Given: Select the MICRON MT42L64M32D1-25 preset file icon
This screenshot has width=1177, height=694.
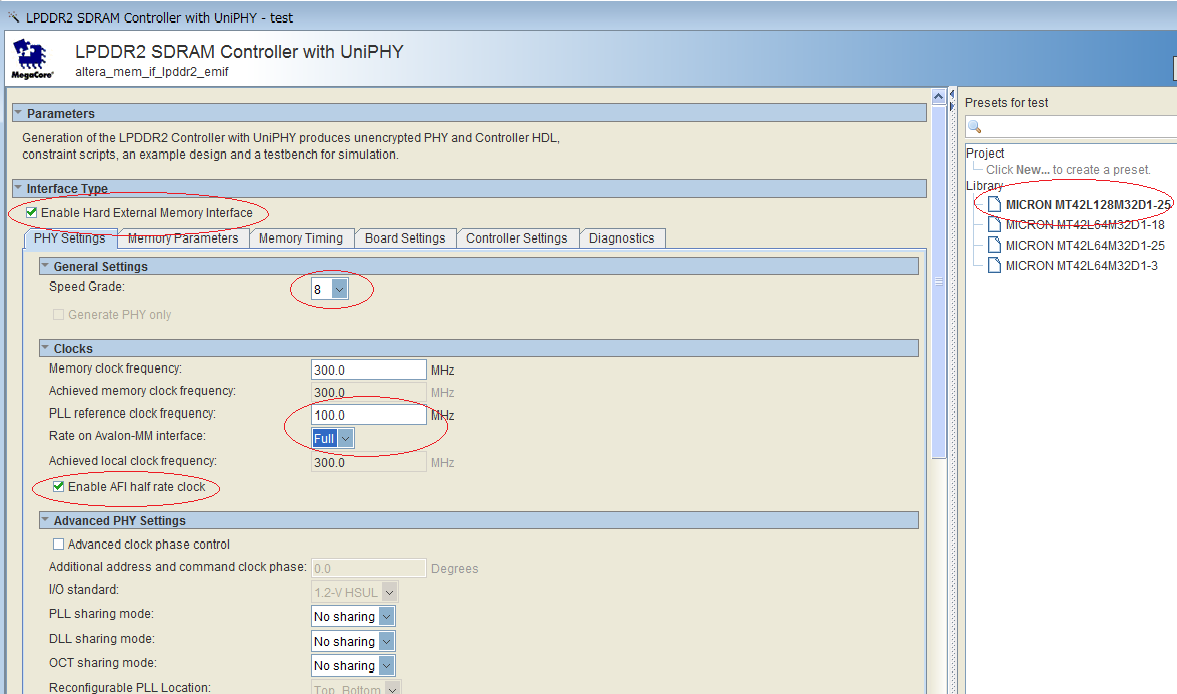Looking at the screenshot, I should point(995,245).
